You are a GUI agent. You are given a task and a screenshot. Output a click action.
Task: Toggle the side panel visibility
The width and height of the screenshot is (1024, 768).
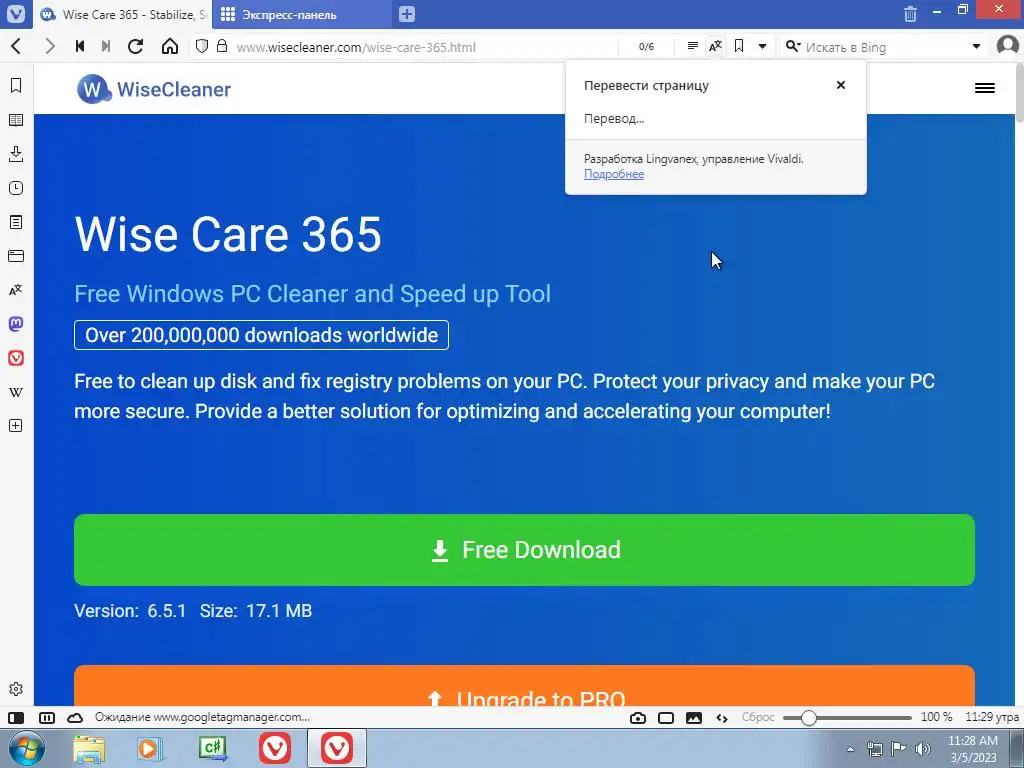[16, 718]
